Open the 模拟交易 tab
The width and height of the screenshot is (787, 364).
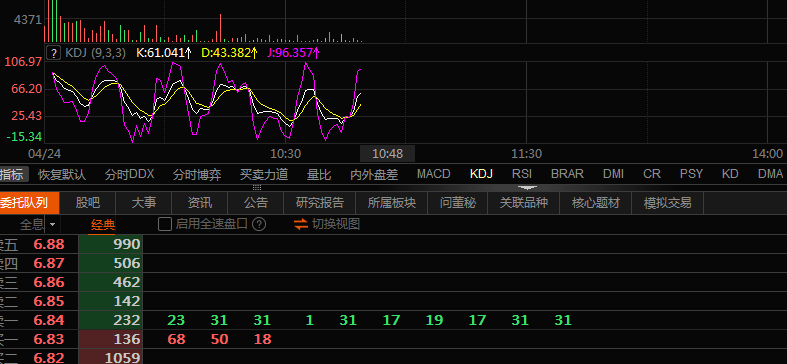668,203
